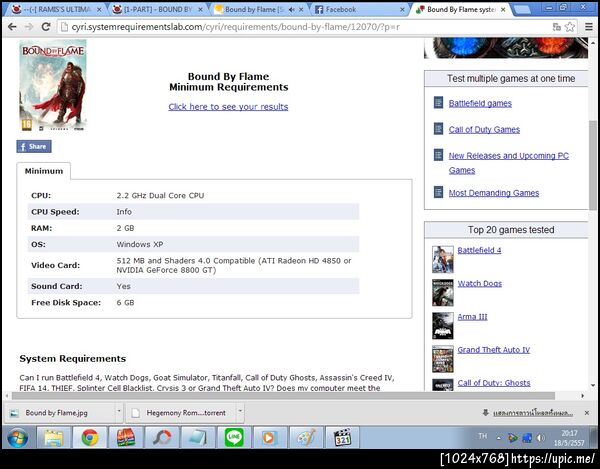This screenshot has height=469, width=600.
Task: Open the media player orange play icon in taskbar
Action: 269,437
